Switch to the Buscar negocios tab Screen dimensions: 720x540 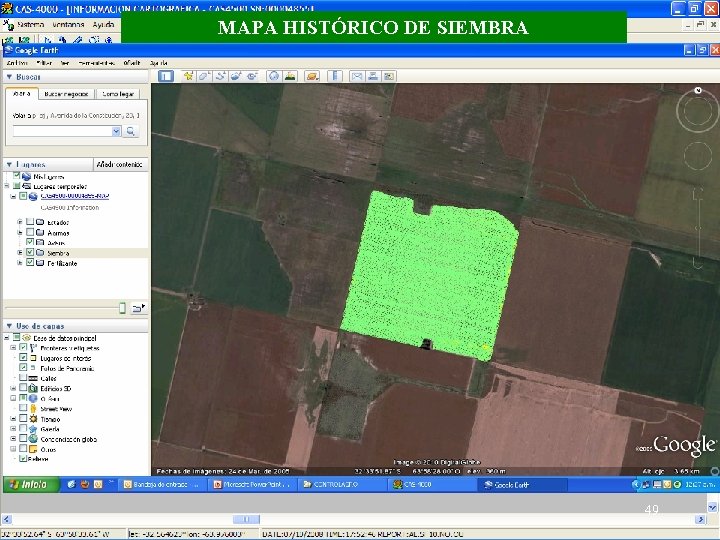(66, 94)
